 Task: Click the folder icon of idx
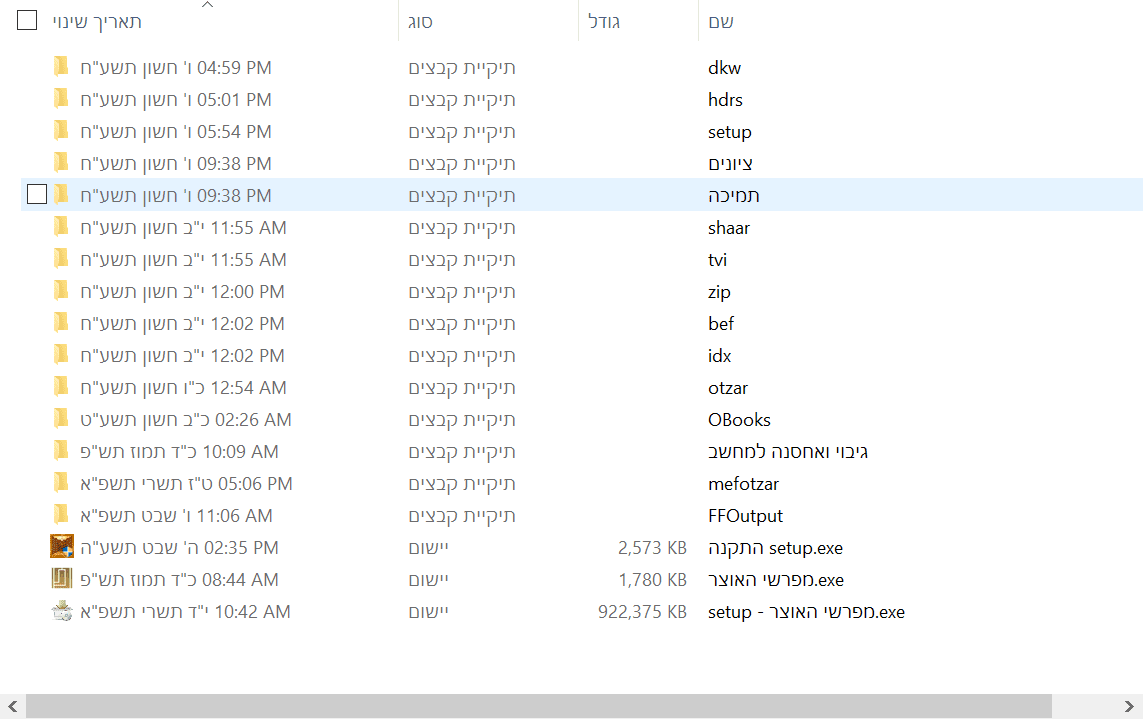[x=61, y=355]
